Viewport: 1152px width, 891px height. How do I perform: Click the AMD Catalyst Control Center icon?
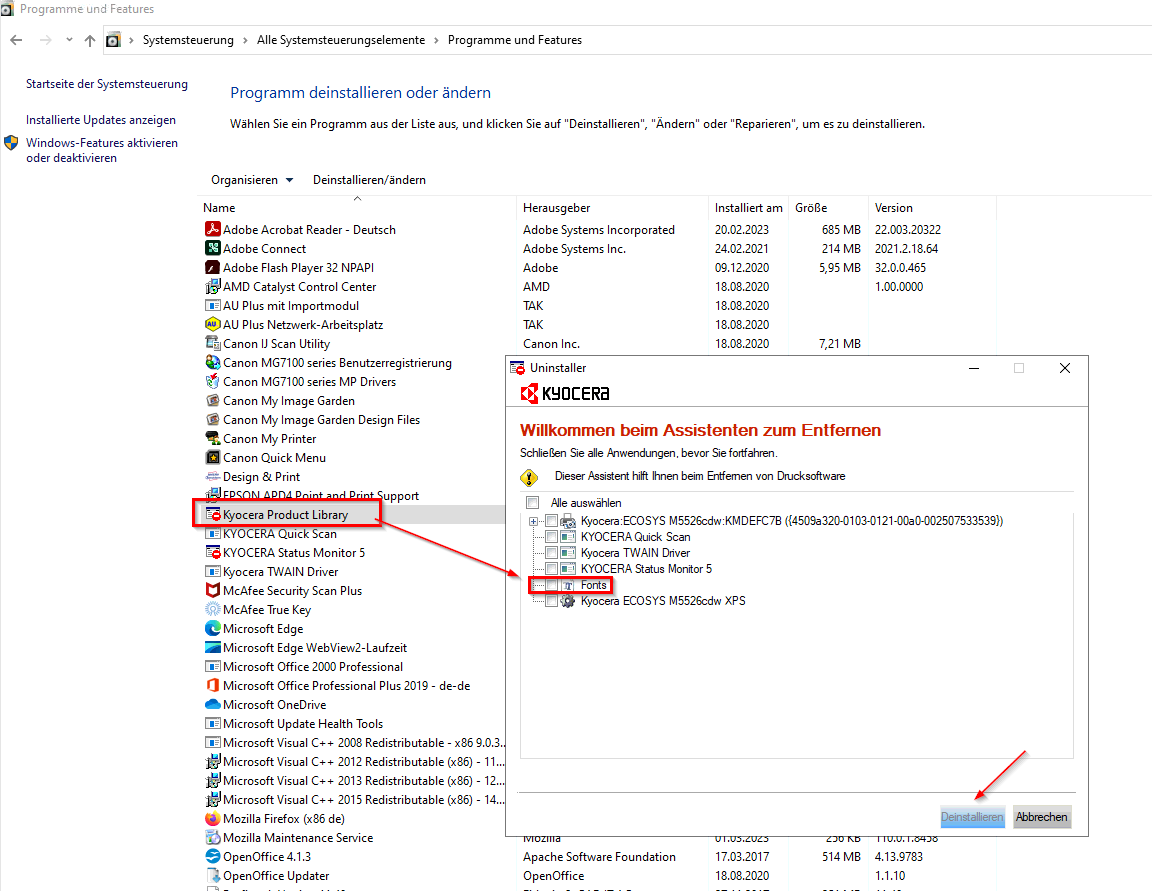click(x=212, y=286)
